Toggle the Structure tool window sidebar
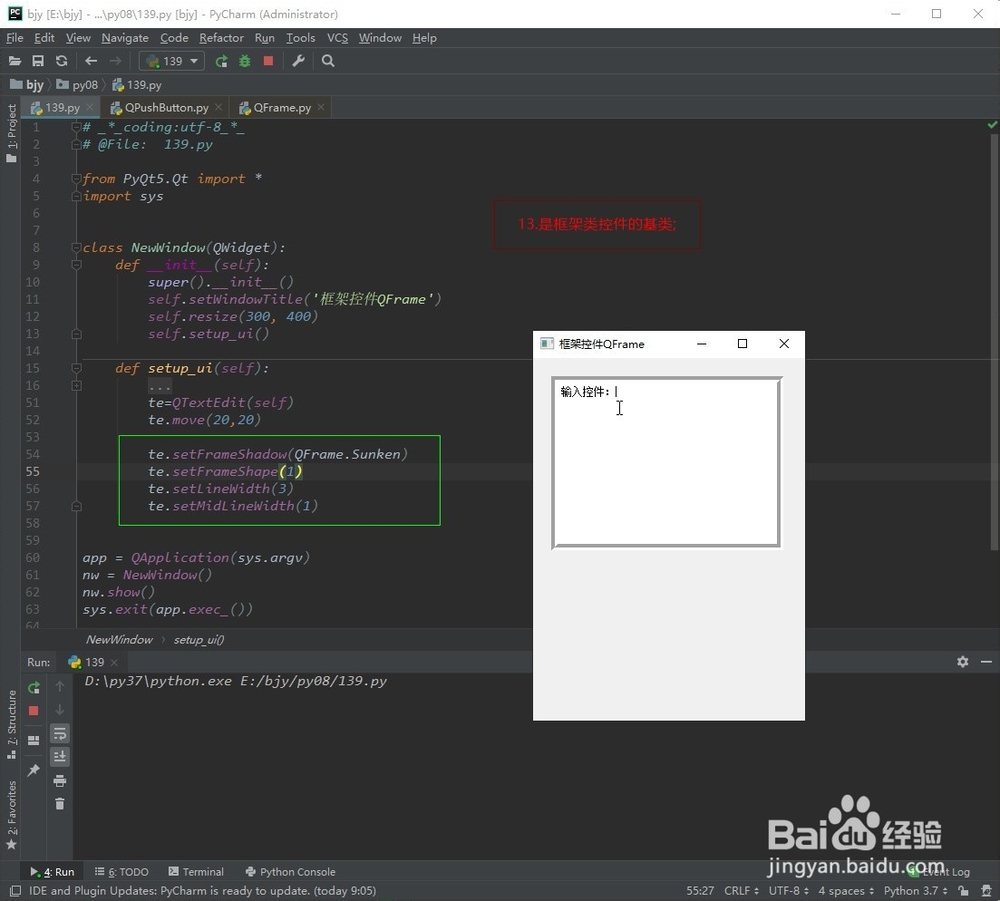 coord(11,724)
